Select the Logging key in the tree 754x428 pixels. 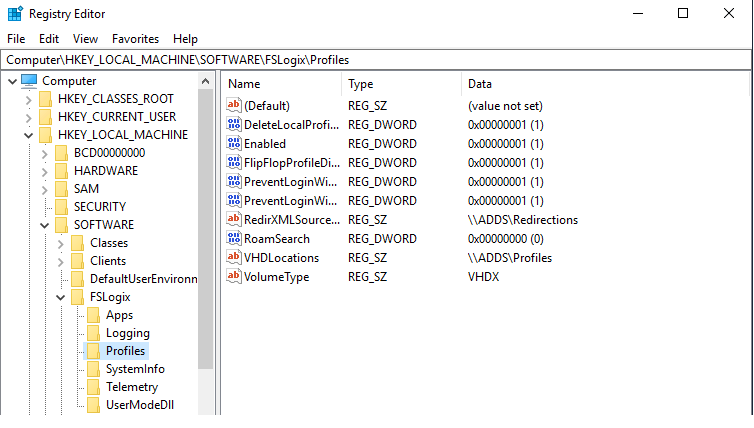click(x=127, y=333)
